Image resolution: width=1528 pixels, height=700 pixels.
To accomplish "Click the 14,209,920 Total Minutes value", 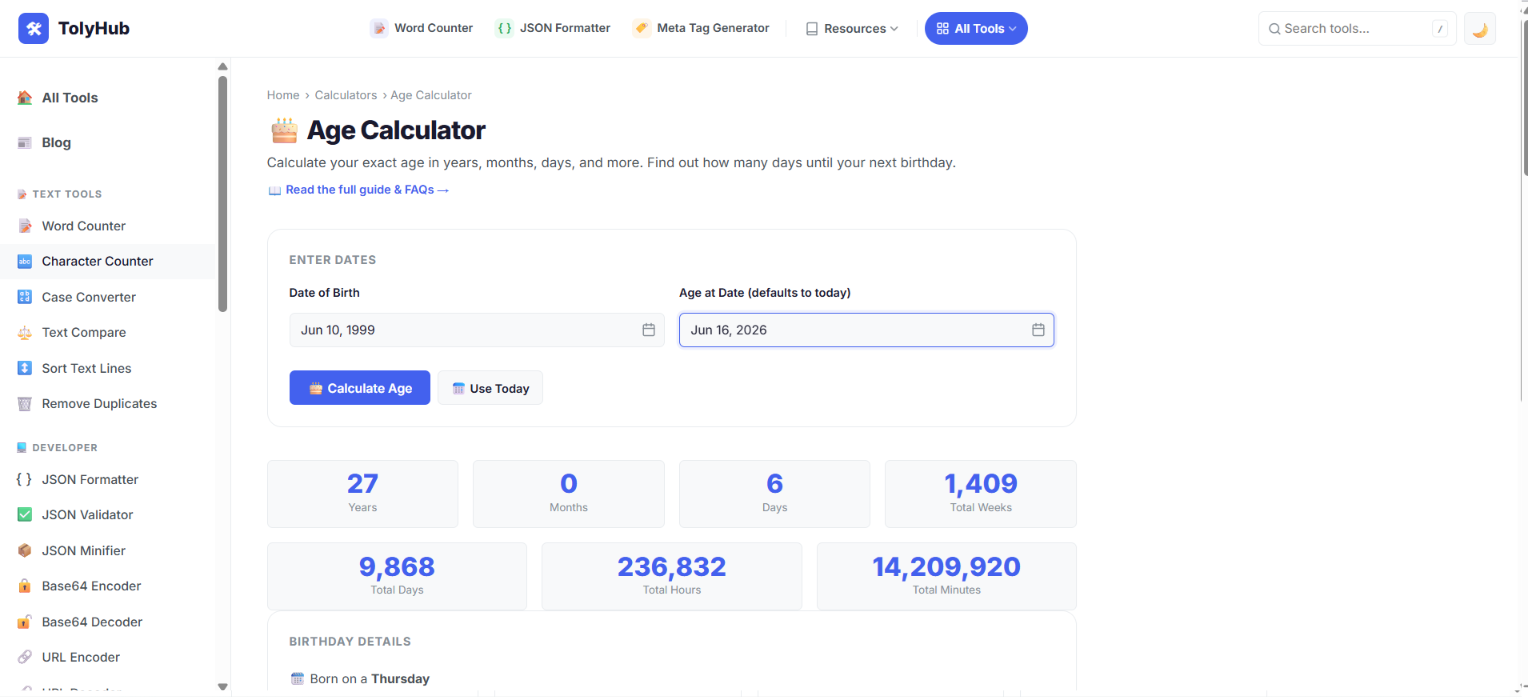I will [947, 567].
